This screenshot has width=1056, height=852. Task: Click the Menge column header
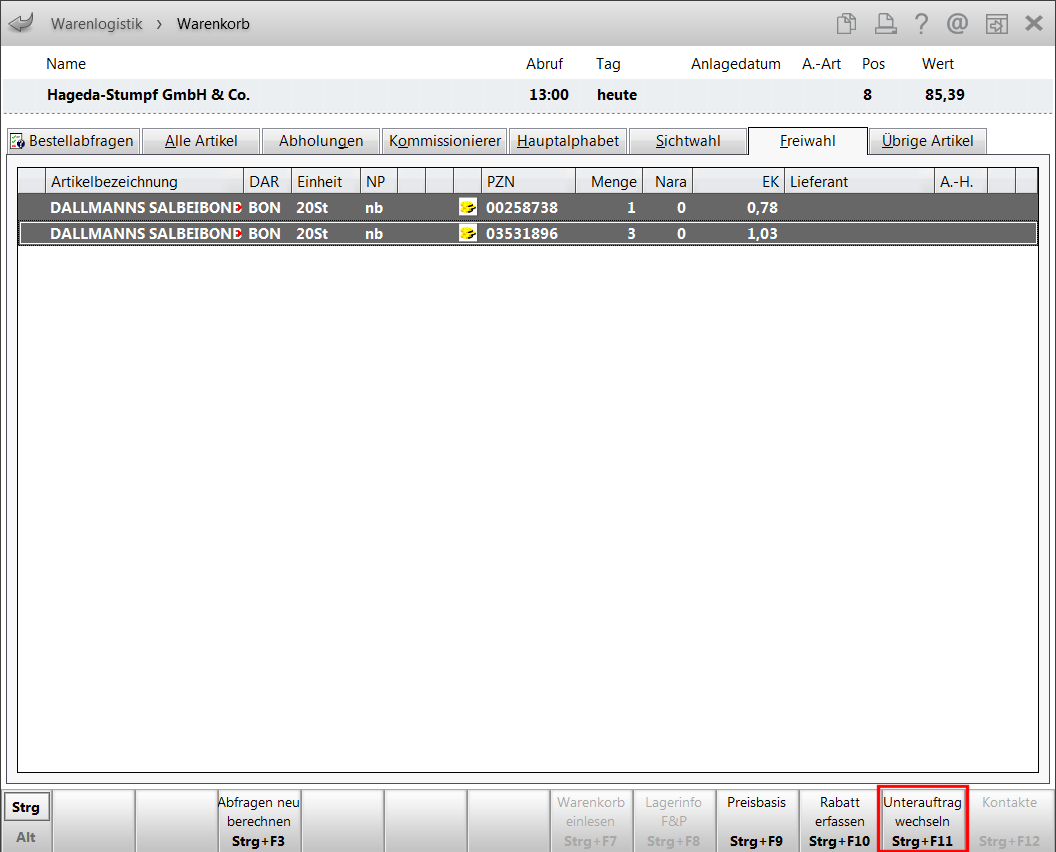(609, 181)
